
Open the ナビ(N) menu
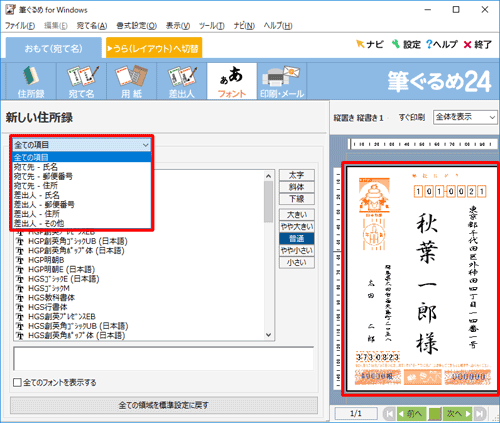pyautogui.click(x=244, y=26)
